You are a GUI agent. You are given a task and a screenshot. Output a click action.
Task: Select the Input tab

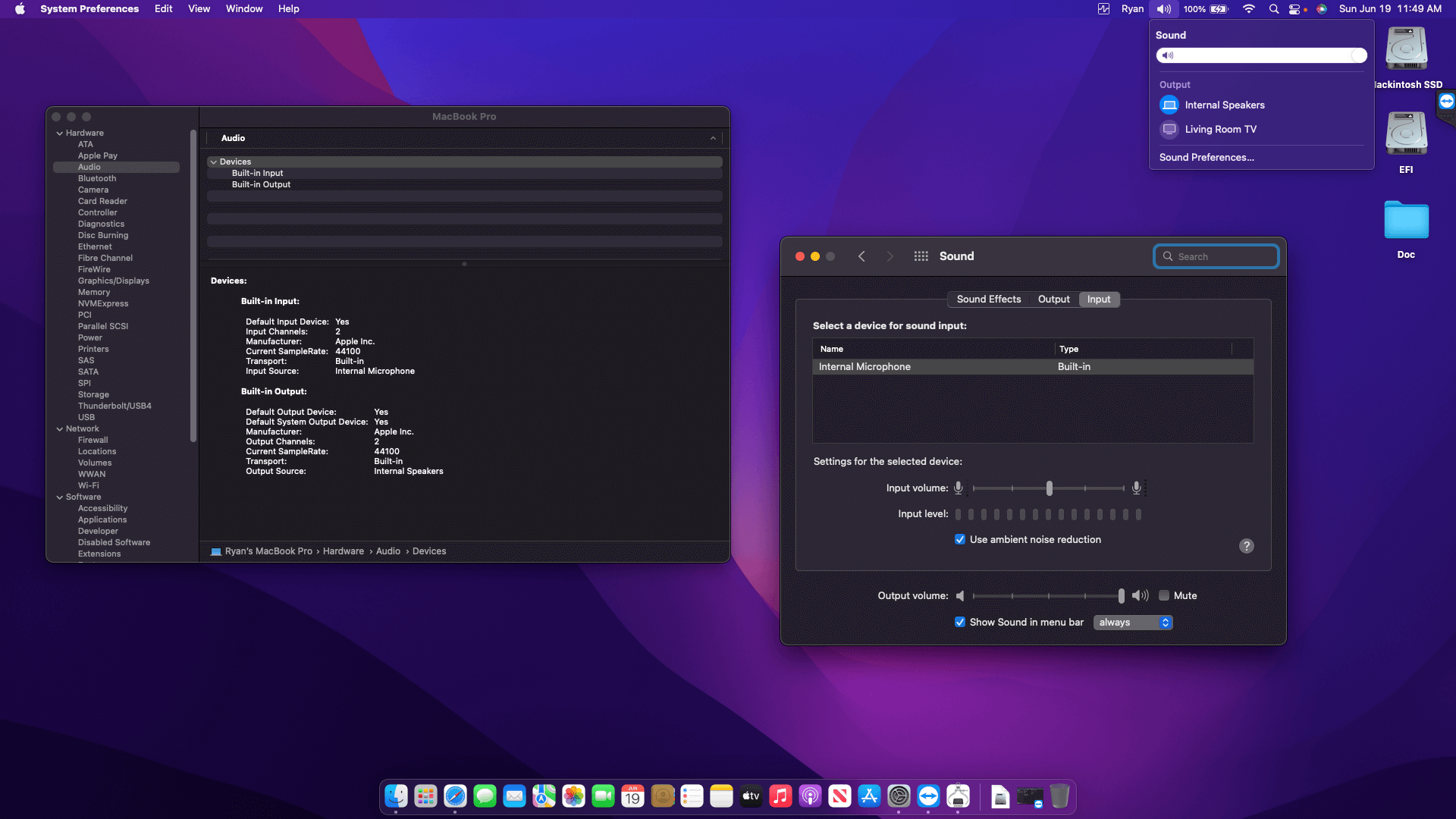click(x=1099, y=300)
